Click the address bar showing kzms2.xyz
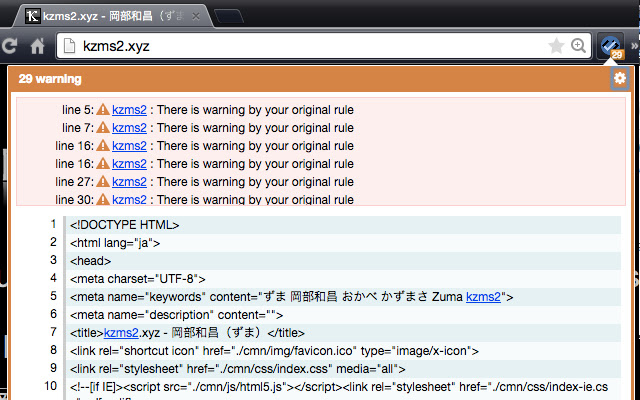This screenshot has height=400, width=640. pyautogui.click(x=300, y=46)
